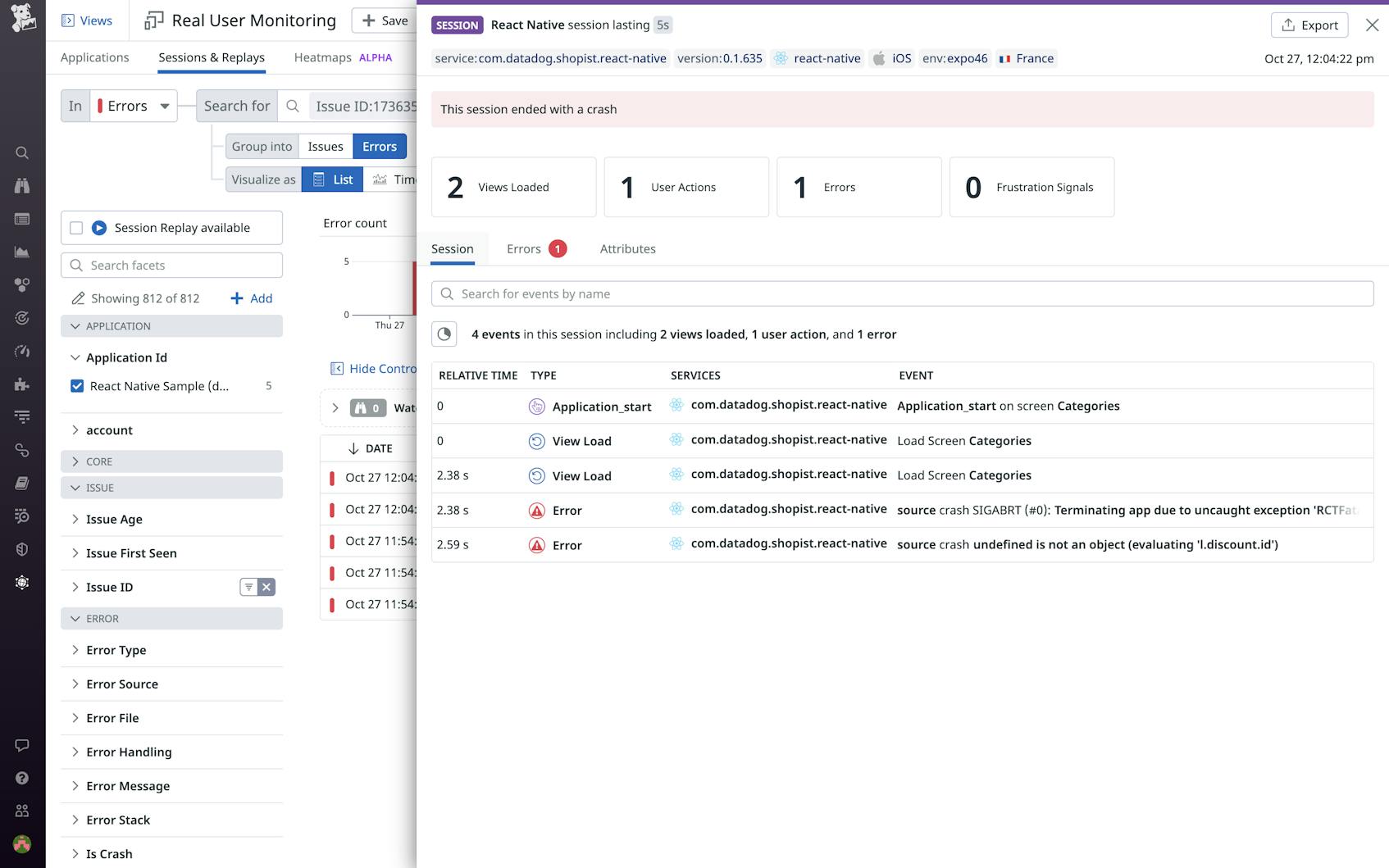This screenshot has height=868, width=1389.
Task: Open the user avatar at the sidebar bottom
Action: pyautogui.click(x=22, y=843)
